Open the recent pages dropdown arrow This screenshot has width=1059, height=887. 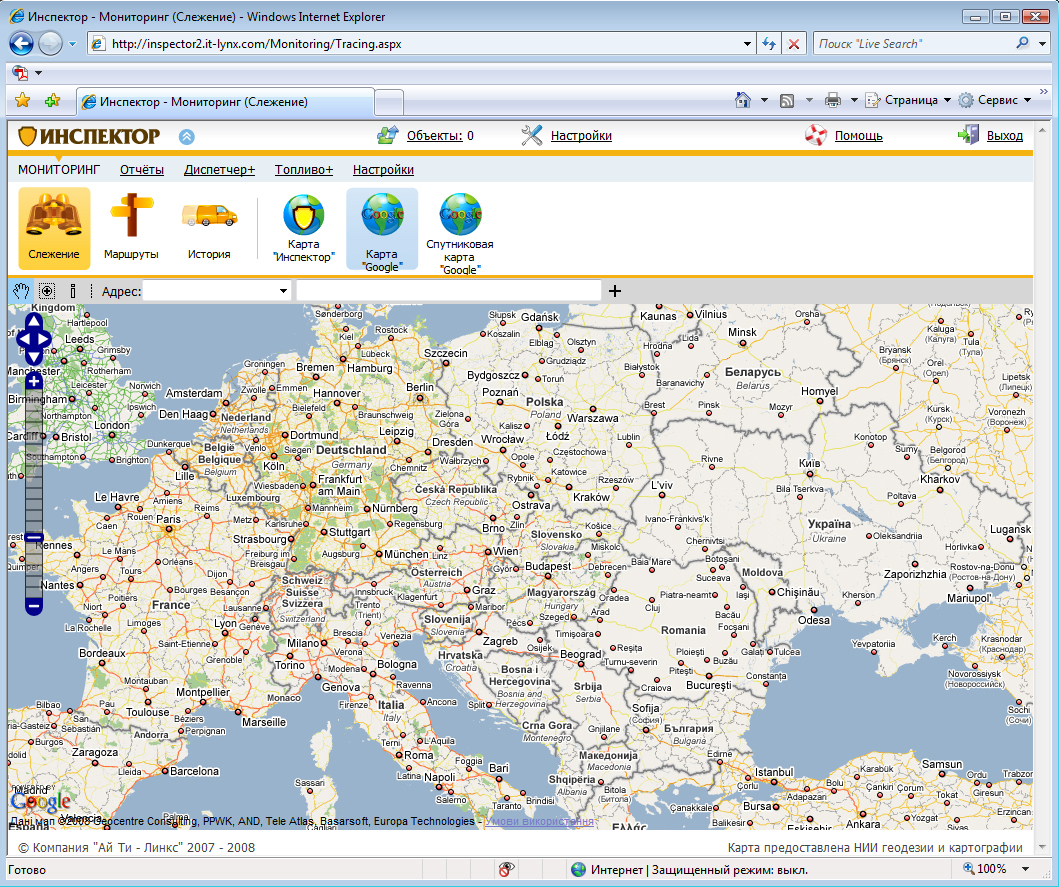(x=72, y=44)
